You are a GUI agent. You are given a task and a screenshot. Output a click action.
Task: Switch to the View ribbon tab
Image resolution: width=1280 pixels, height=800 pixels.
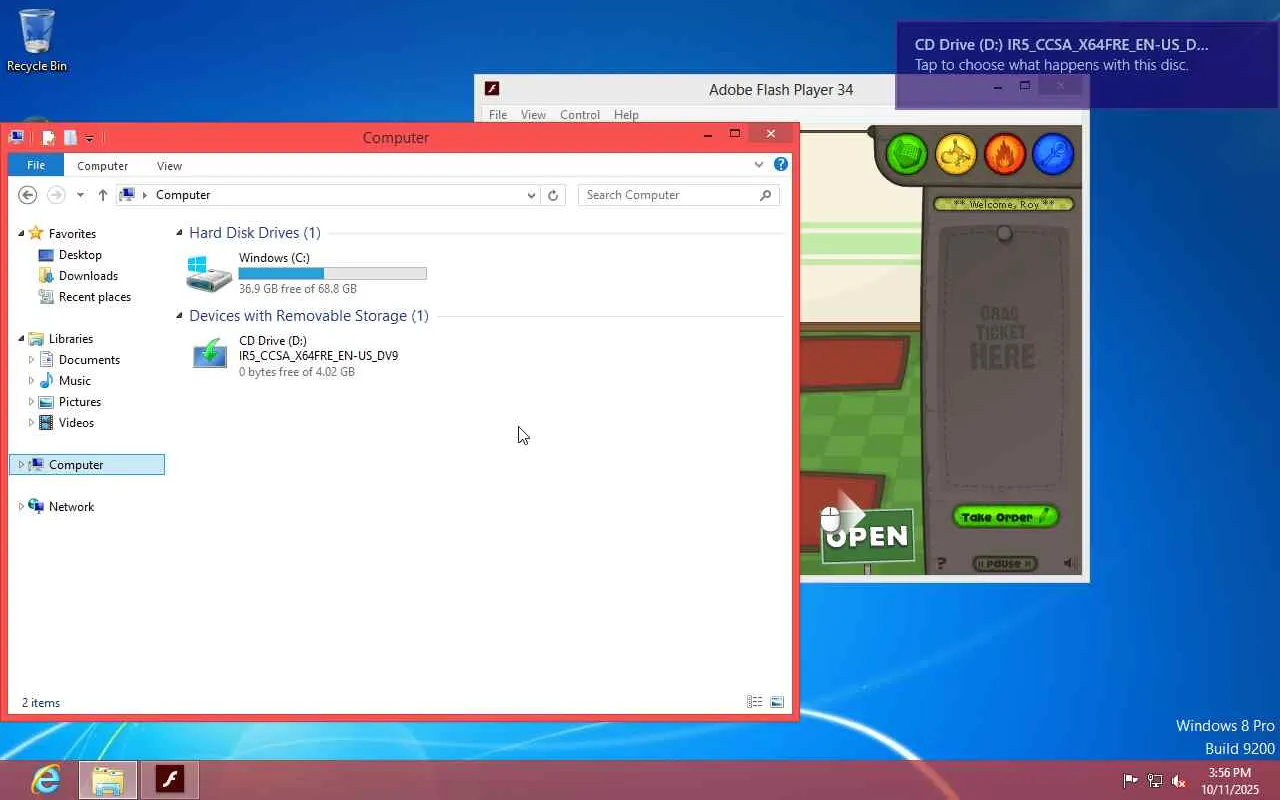click(x=169, y=166)
